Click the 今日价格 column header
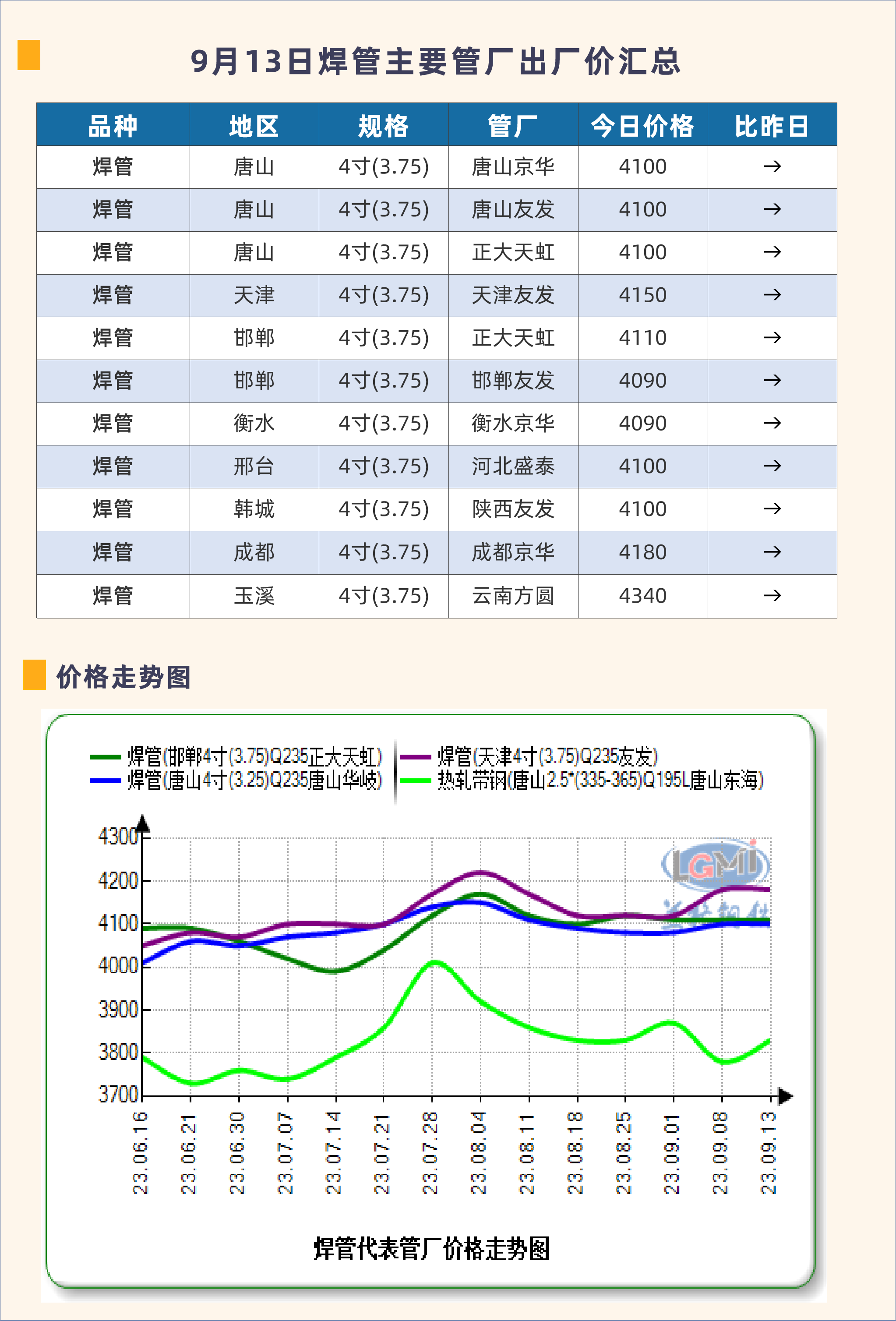This screenshot has height=1321, width=896. click(x=642, y=126)
